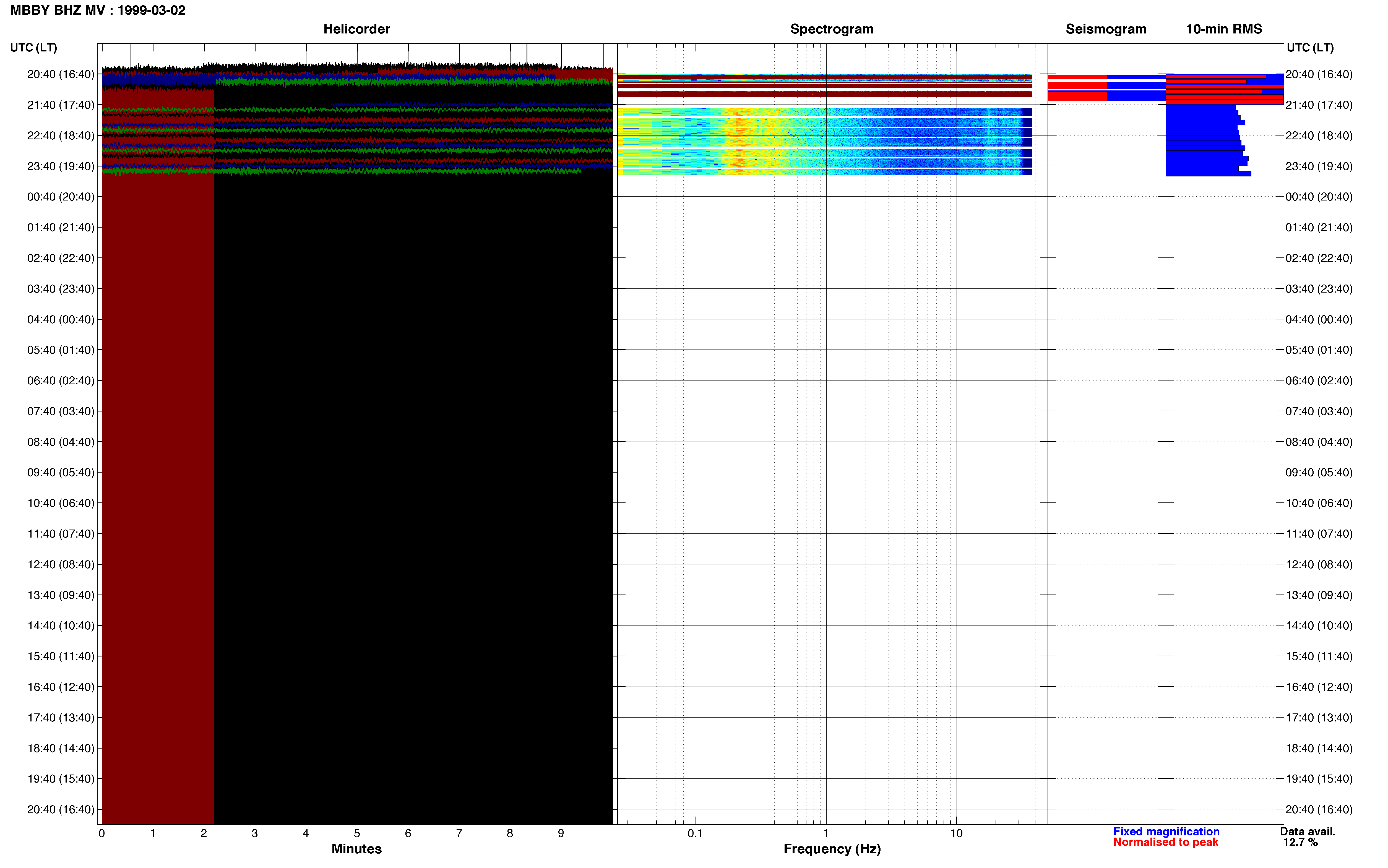Click minutes axis tick label 9
This screenshot has height=868, width=1388.
(x=561, y=833)
